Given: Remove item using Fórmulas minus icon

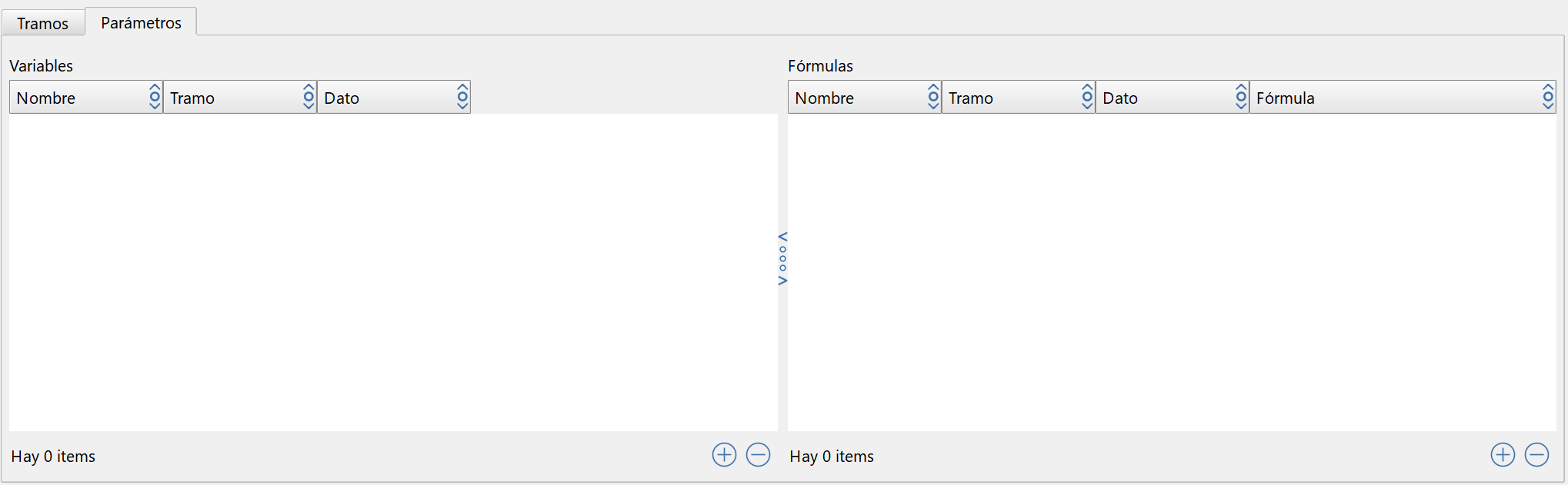Looking at the screenshot, I should pos(1536,455).
